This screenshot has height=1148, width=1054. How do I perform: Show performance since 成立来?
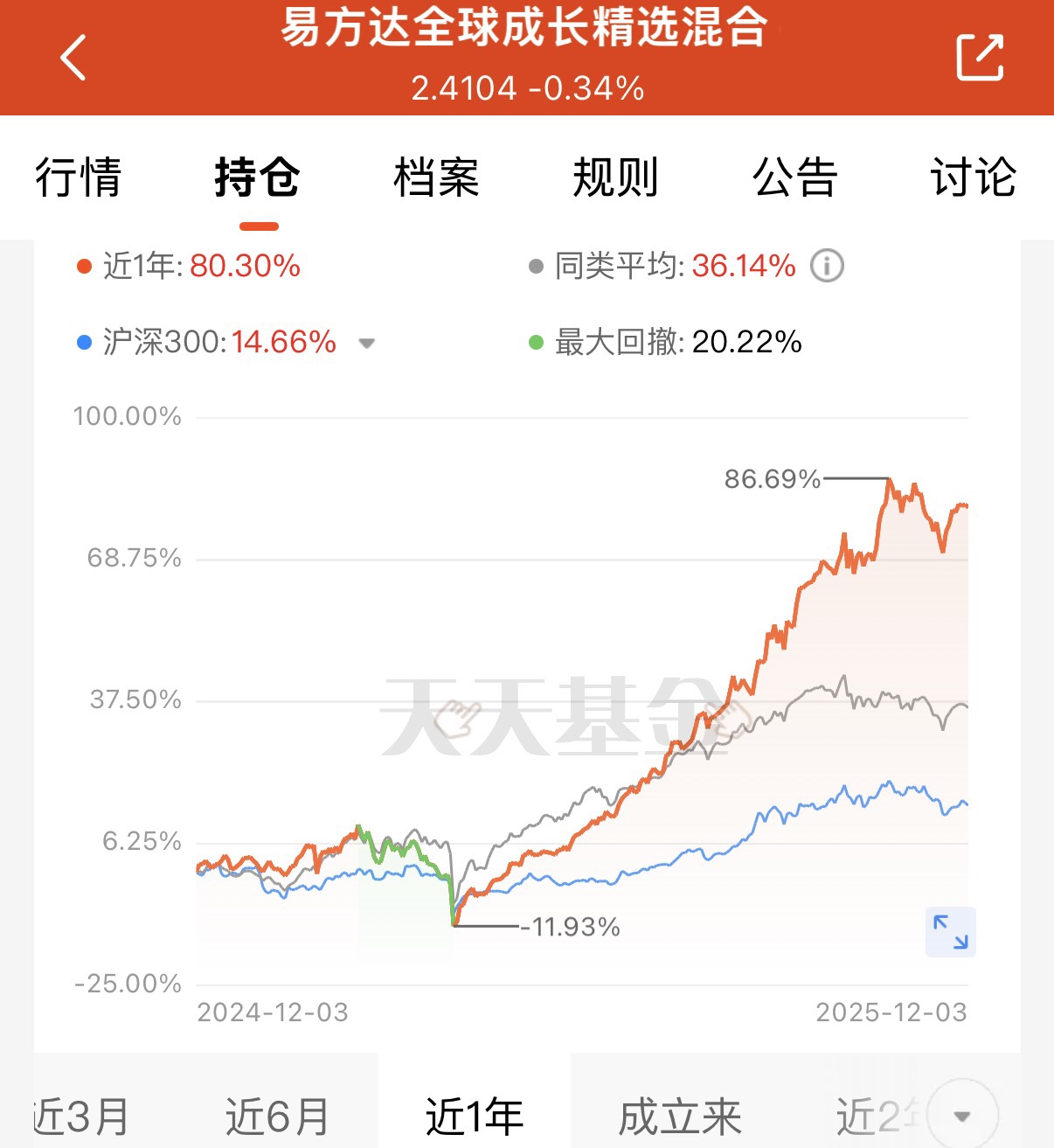coord(679,1117)
